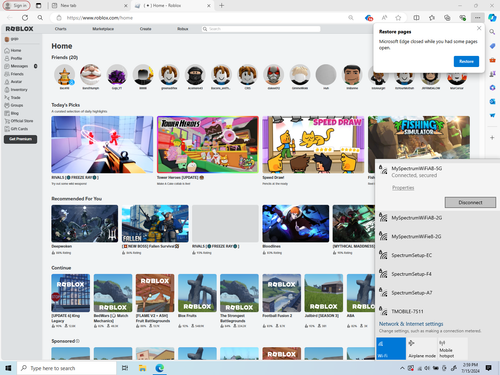Open Robux in Roblox top nav

[x=183, y=29]
